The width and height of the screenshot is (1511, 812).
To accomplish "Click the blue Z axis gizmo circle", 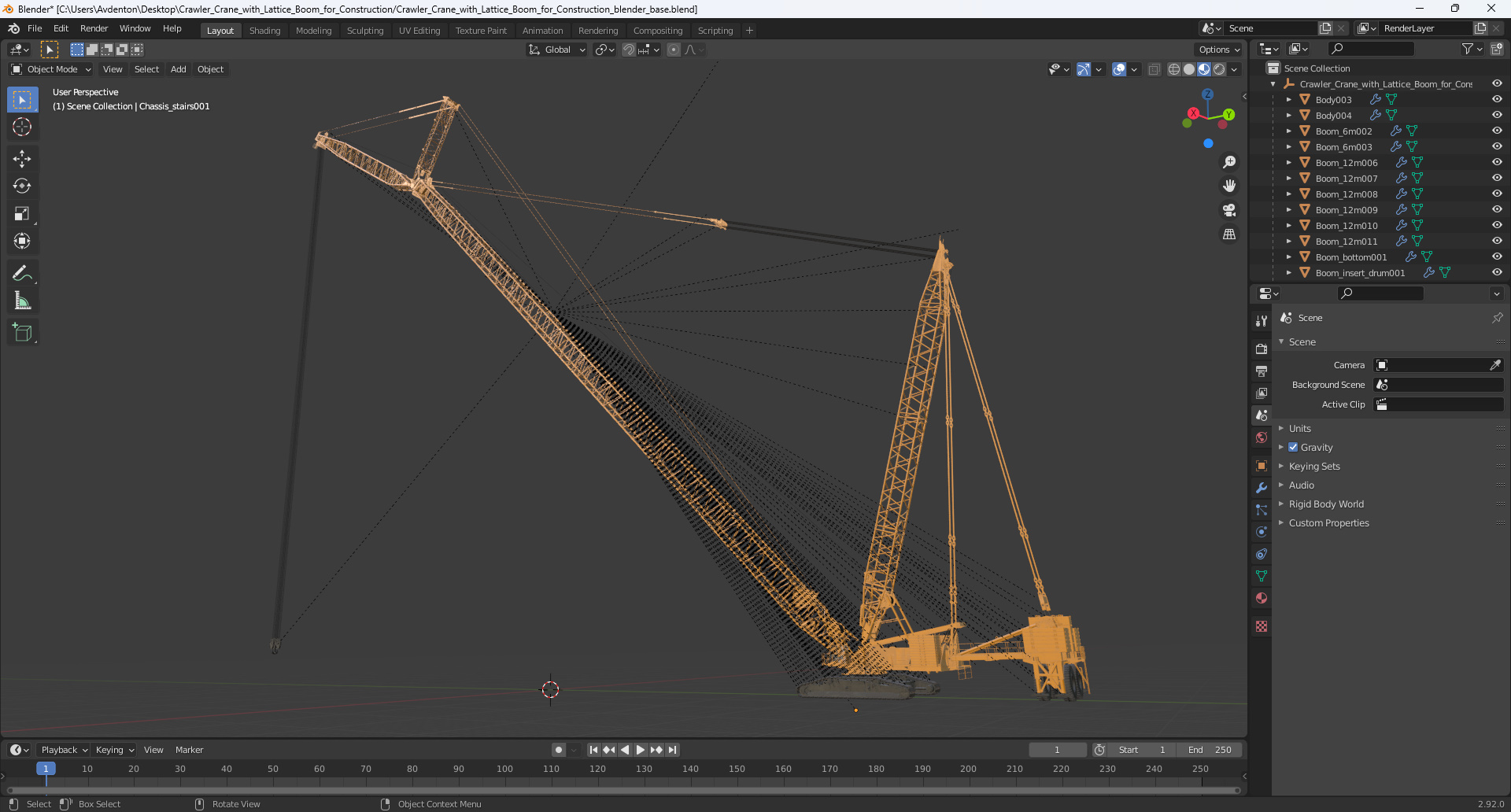I will pos(1207,94).
